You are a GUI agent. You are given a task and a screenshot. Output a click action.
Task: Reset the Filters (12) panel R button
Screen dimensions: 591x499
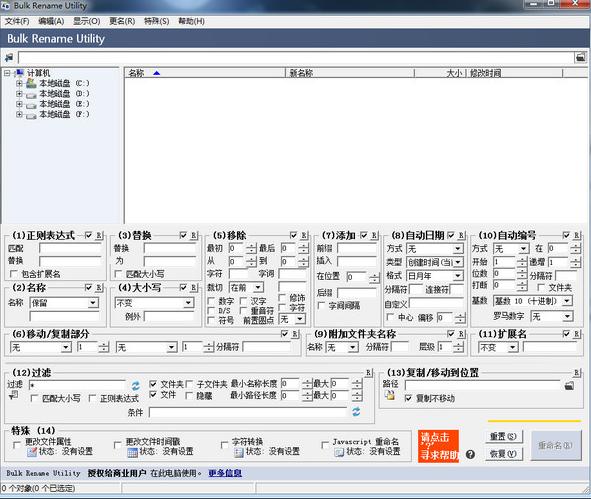369,373
